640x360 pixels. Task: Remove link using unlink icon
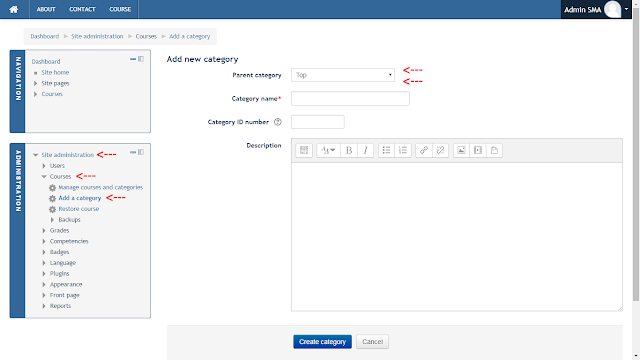pyautogui.click(x=440, y=150)
